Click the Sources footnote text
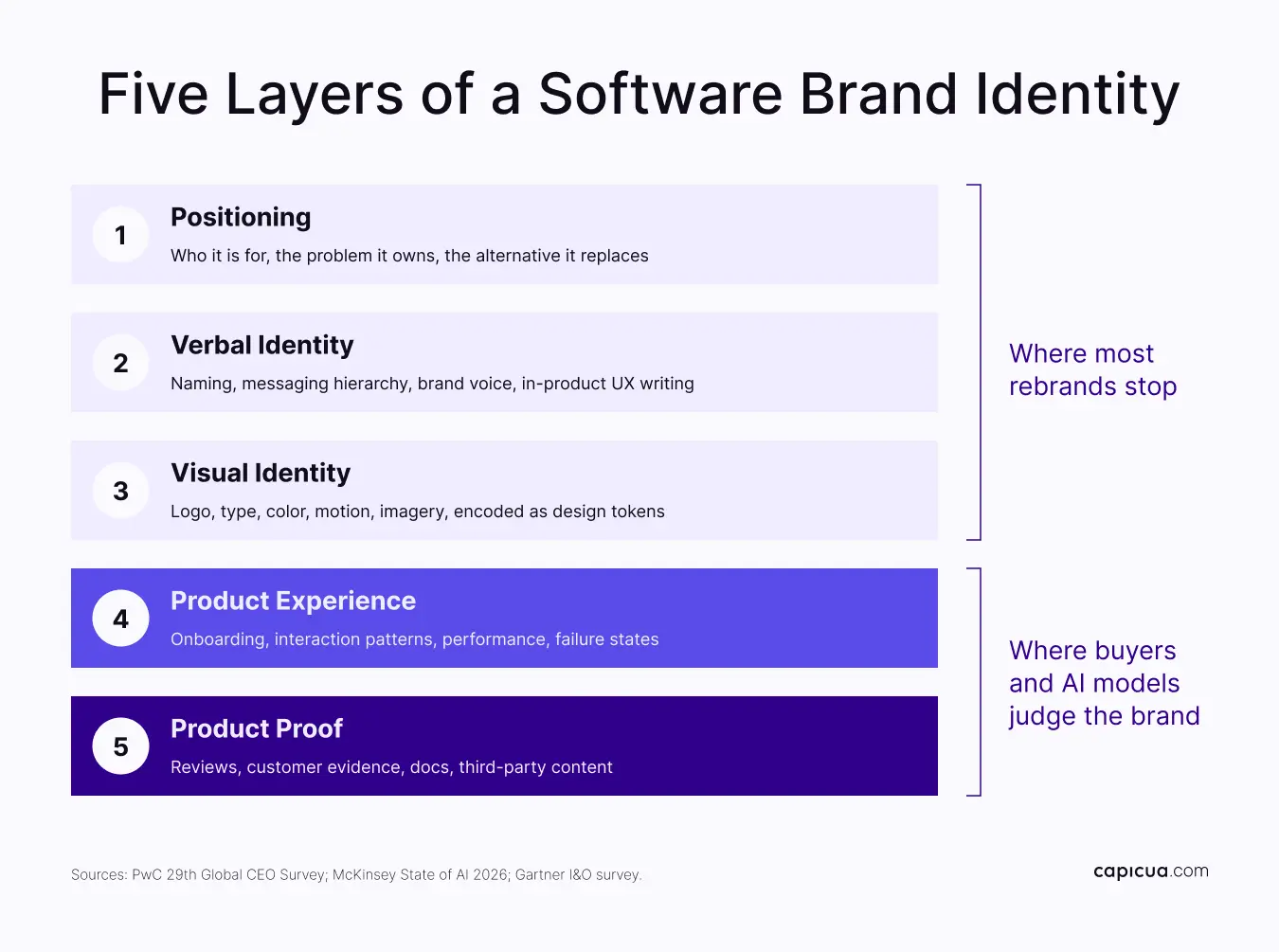The width and height of the screenshot is (1279, 952). click(356, 874)
